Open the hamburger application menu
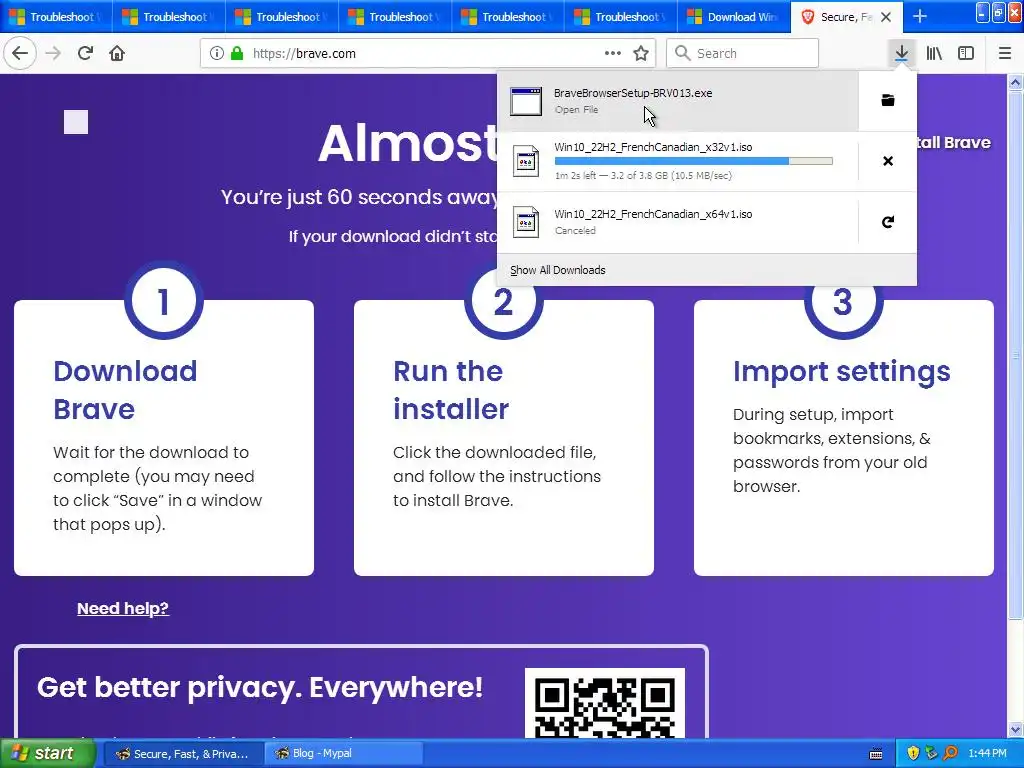Image resolution: width=1024 pixels, height=768 pixels. pos(1005,53)
